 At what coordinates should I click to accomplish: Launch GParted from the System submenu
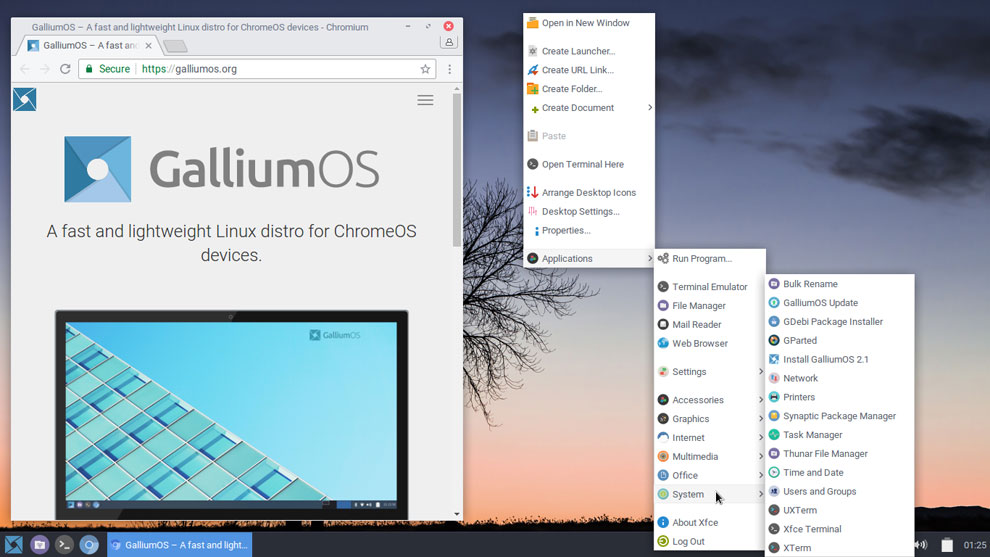click(x=839, y=340)
